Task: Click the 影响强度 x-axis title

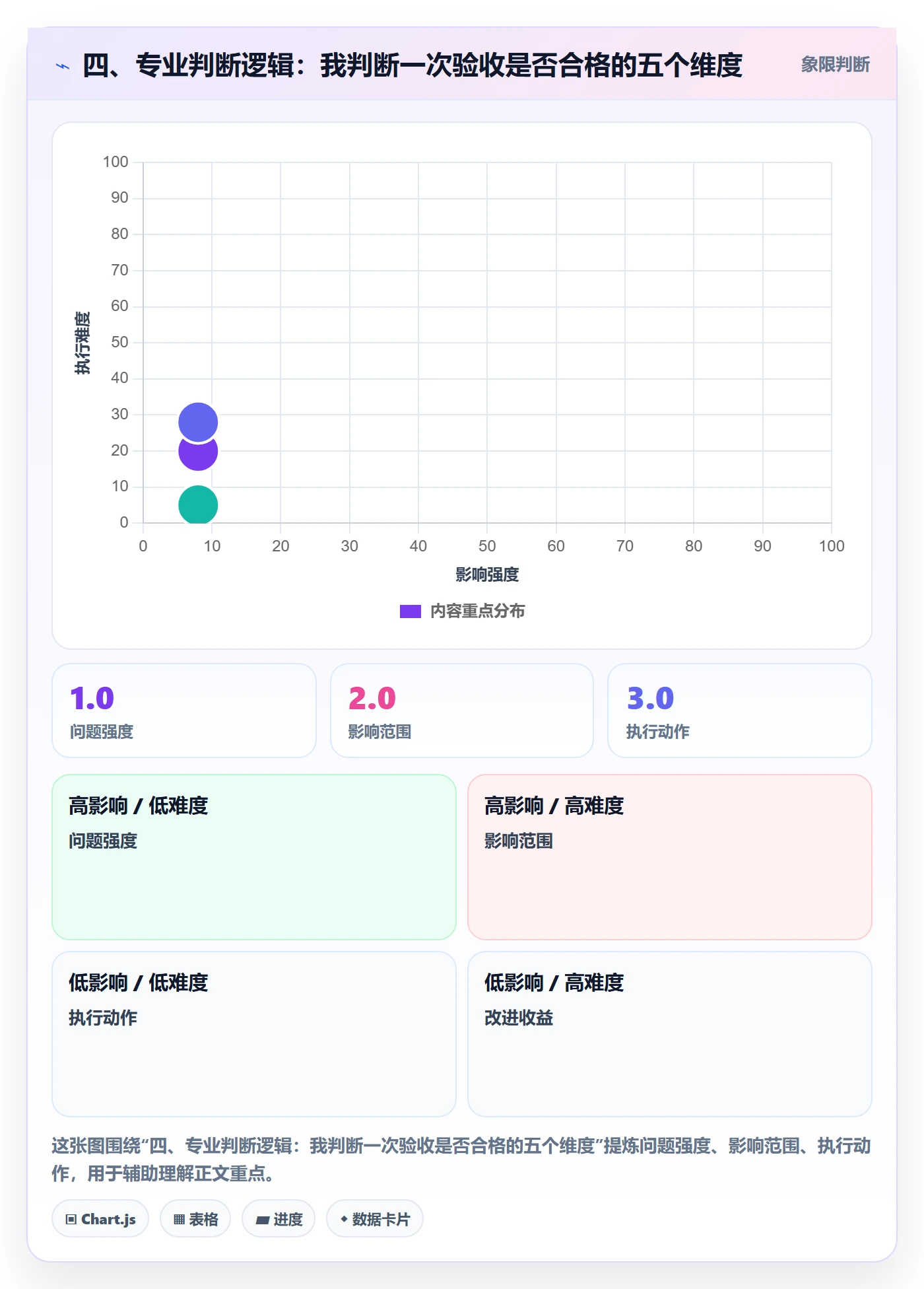Action: (487, 575)
